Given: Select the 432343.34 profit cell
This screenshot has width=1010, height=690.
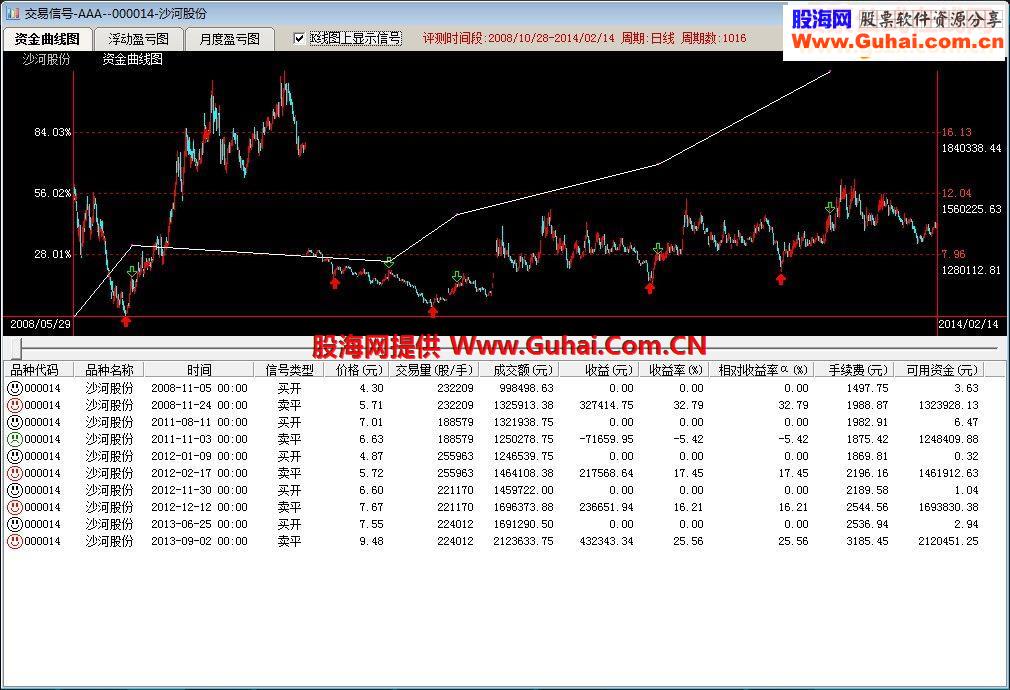Looking at the screenshot, I should [x=606, y=541].
